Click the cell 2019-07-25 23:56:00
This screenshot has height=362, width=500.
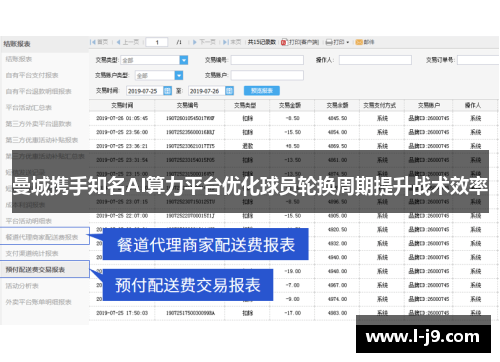[122, 132]
